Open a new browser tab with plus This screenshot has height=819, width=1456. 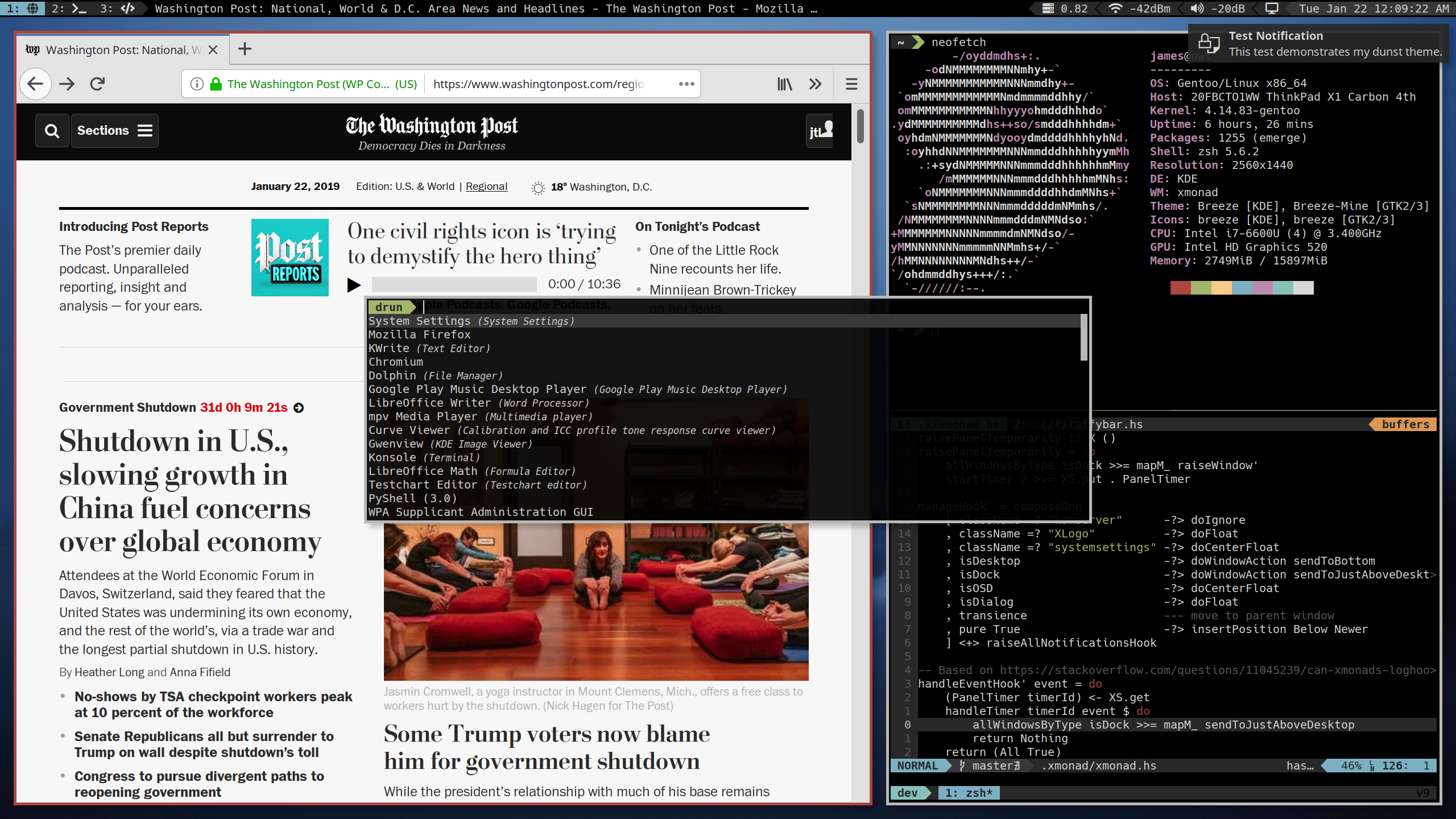[245, 49]
